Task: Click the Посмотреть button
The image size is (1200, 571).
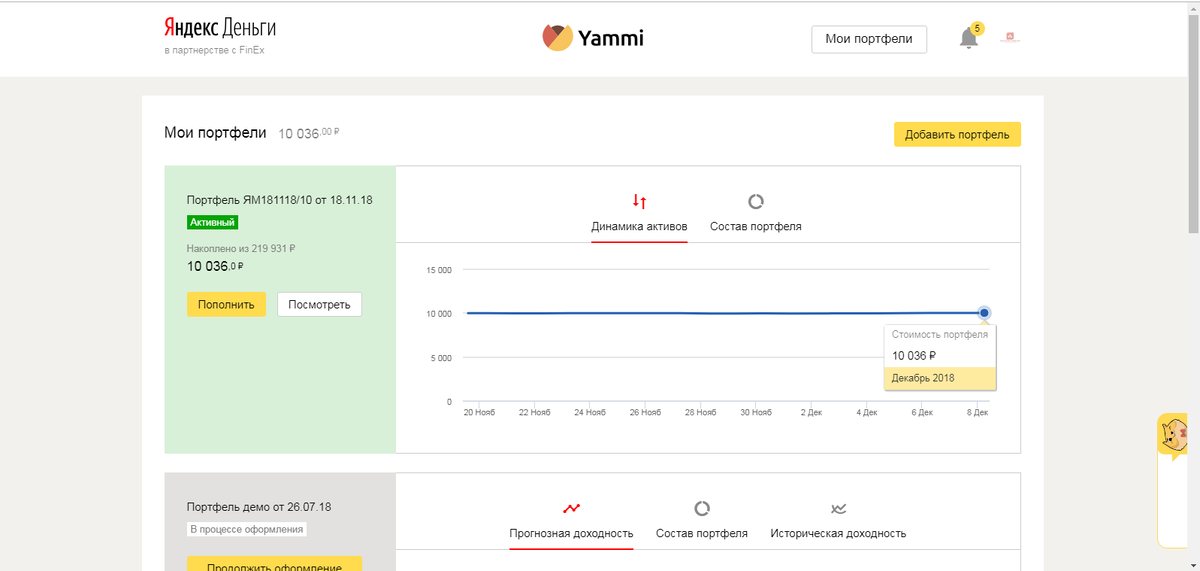Action: click(x=319, y=304)
